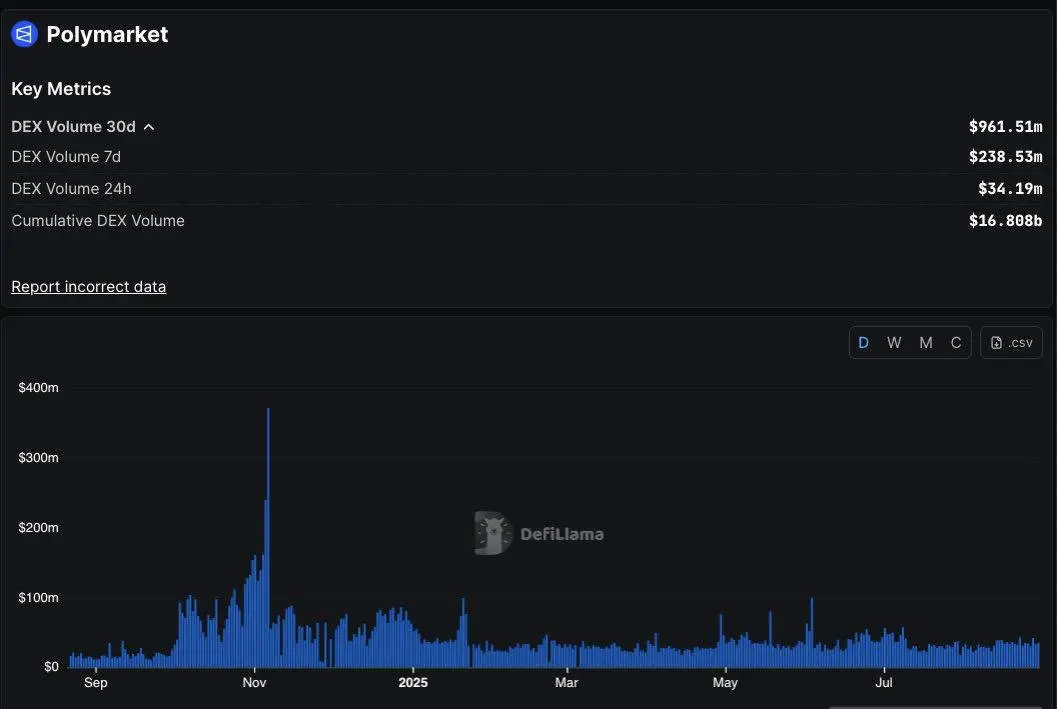Screen dimensions: 1057x709
Task: Switch chart to W weekly interval
Action: [x=894, y=342]
